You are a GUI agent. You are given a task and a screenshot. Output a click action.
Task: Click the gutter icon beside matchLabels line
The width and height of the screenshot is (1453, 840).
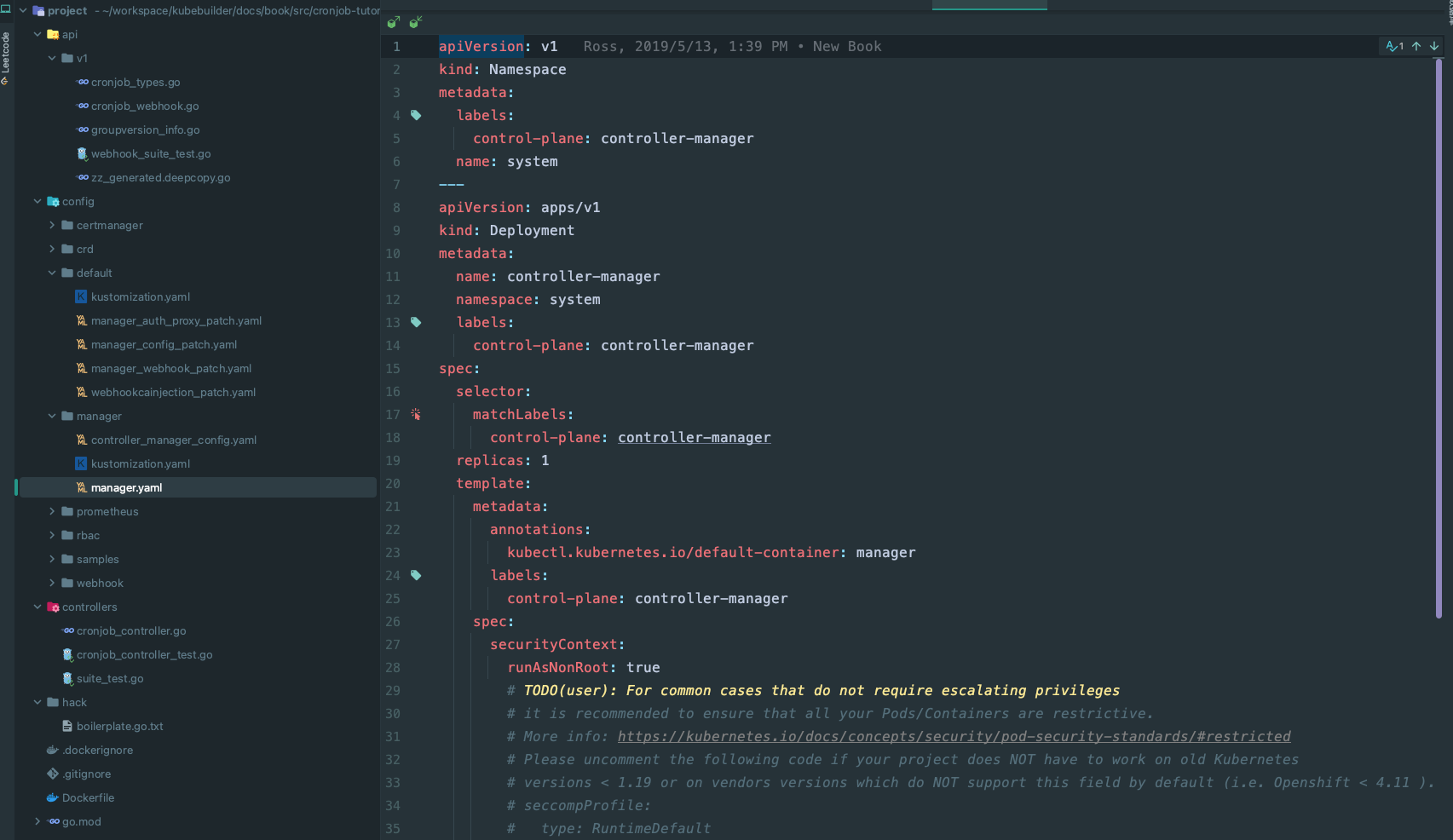tap(416, 414)
